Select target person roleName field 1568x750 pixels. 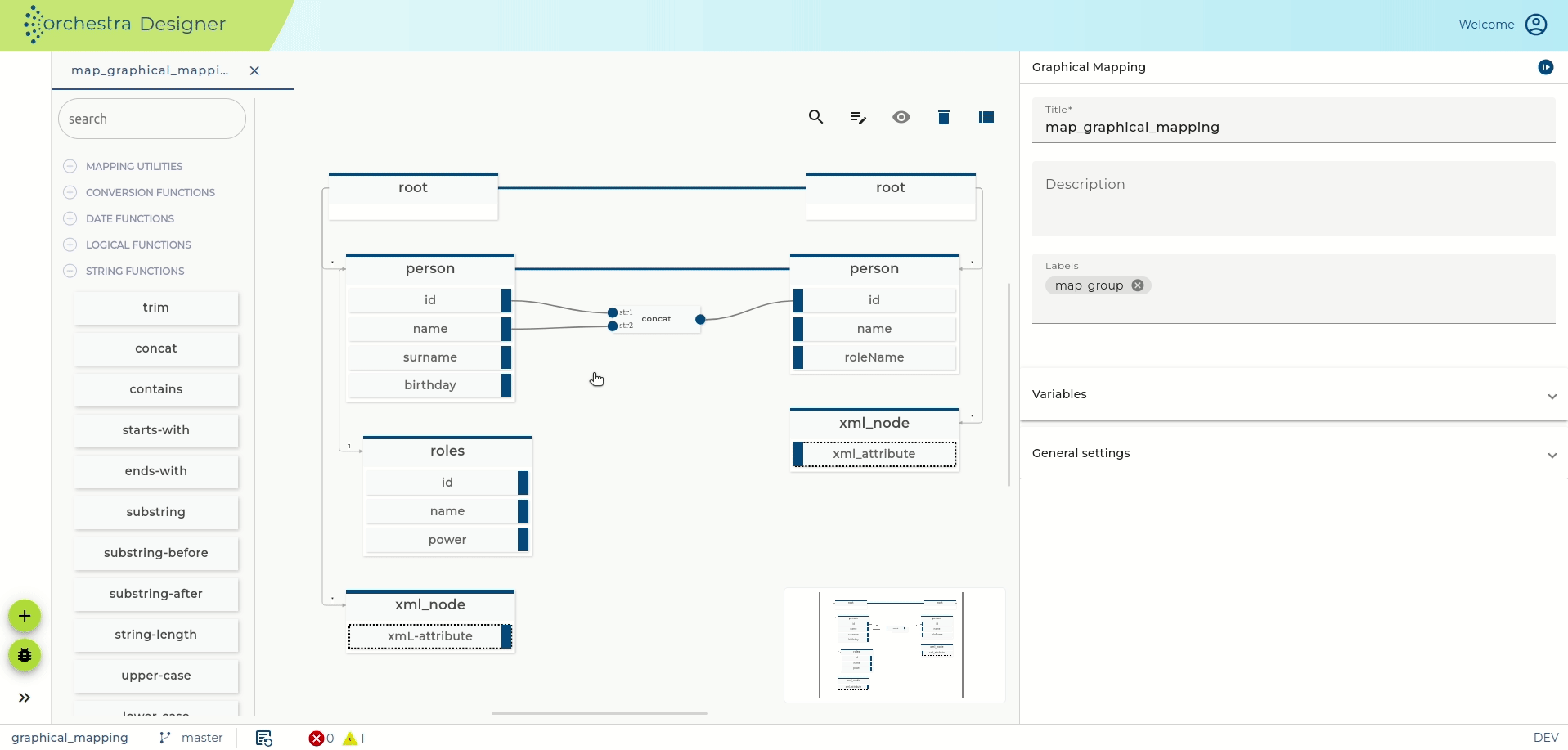point(874,357)
